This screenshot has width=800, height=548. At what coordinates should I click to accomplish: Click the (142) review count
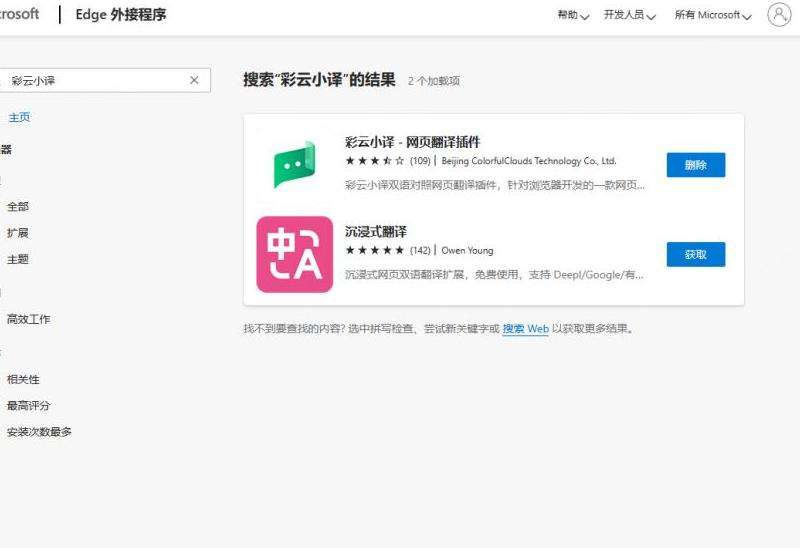pyautogui.click(x=420, y=251)
